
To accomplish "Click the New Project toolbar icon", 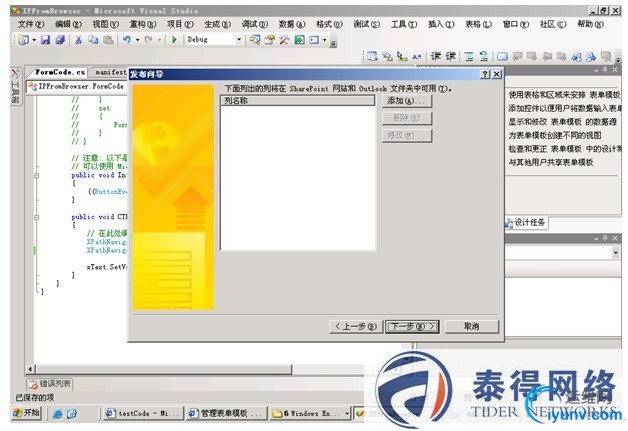I will [24, 40].
